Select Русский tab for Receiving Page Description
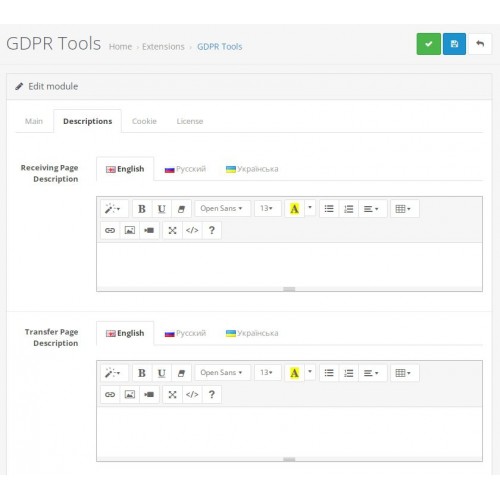Screen dimensions: 500x500 185,169
